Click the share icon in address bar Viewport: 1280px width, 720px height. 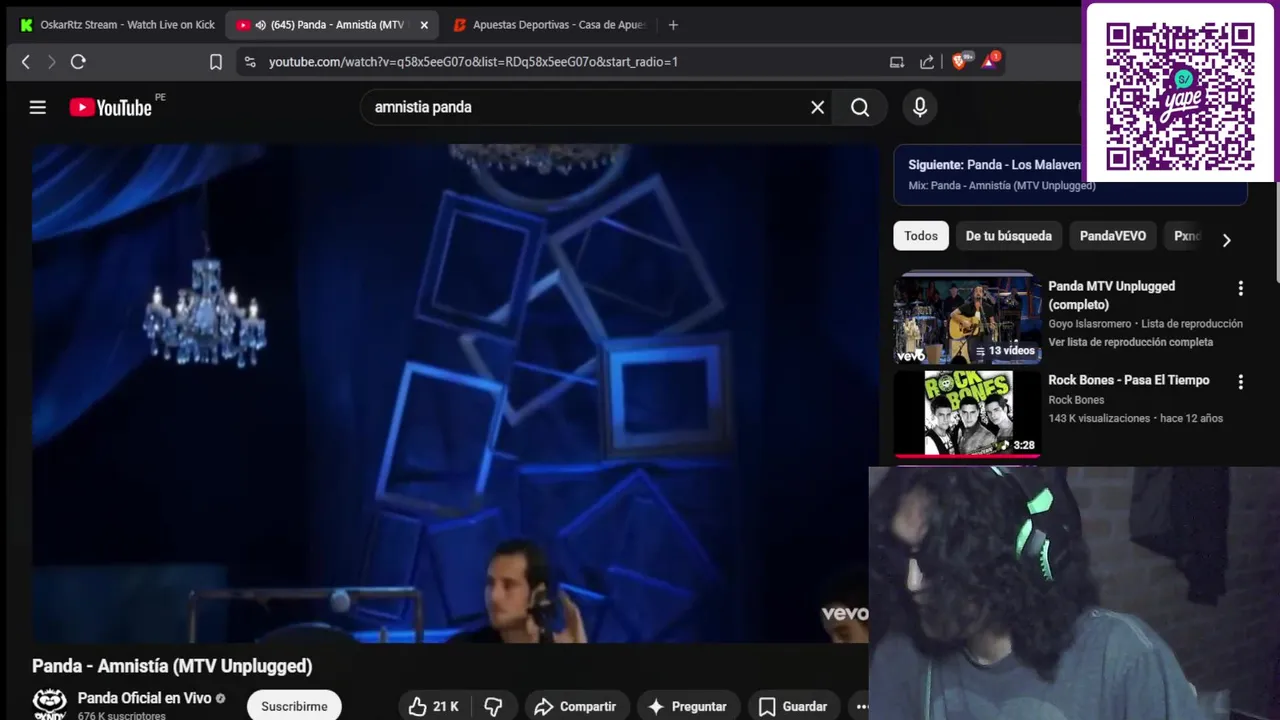coord(927,62)
